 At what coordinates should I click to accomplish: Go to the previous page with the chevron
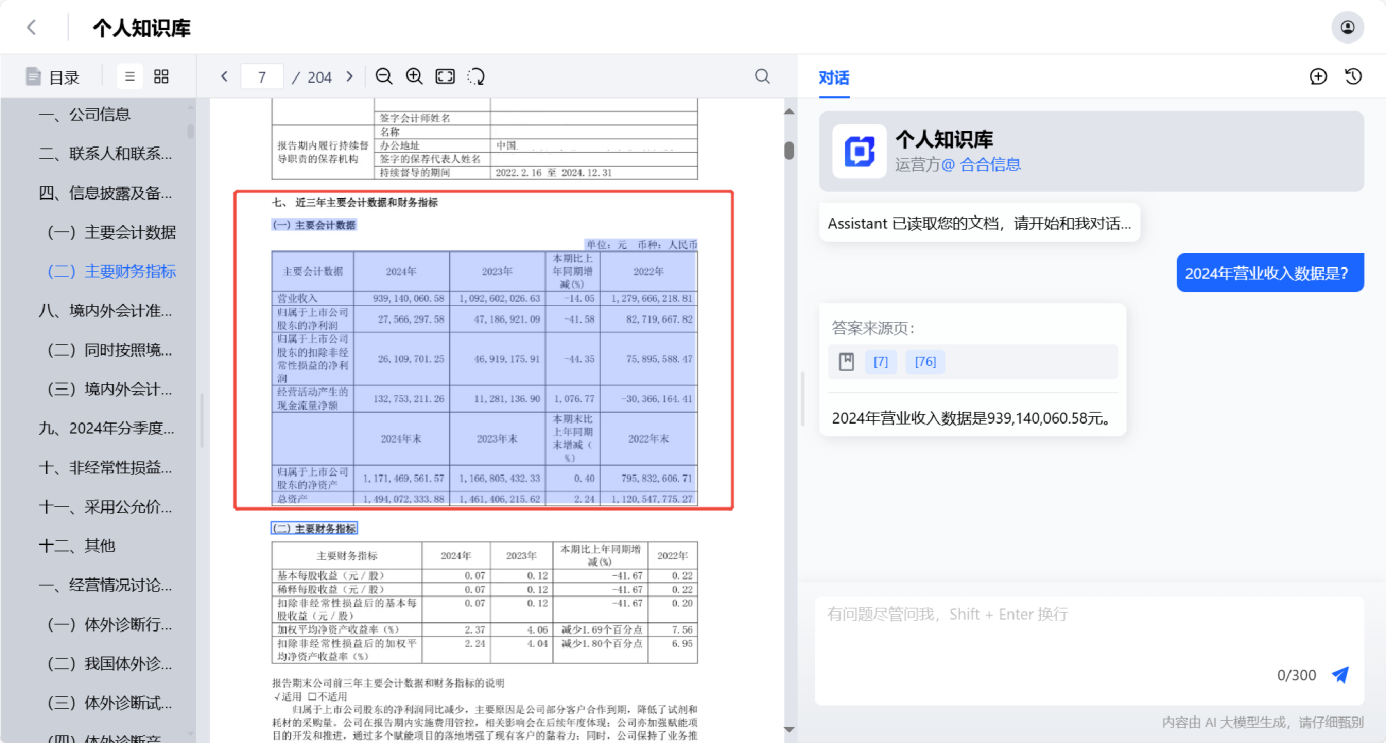pyautogui.click(x=224, y=76)
